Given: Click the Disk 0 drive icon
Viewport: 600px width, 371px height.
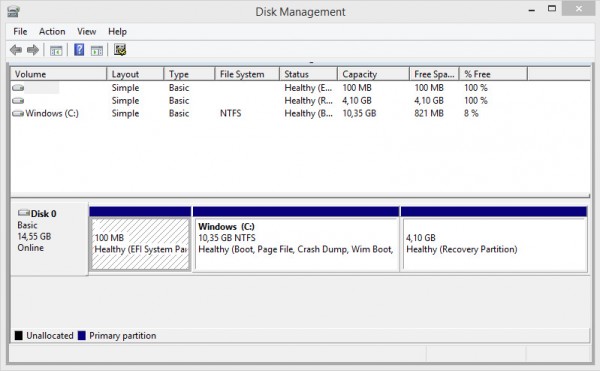Looking at the screenshot, I should [x=24, y=213].
